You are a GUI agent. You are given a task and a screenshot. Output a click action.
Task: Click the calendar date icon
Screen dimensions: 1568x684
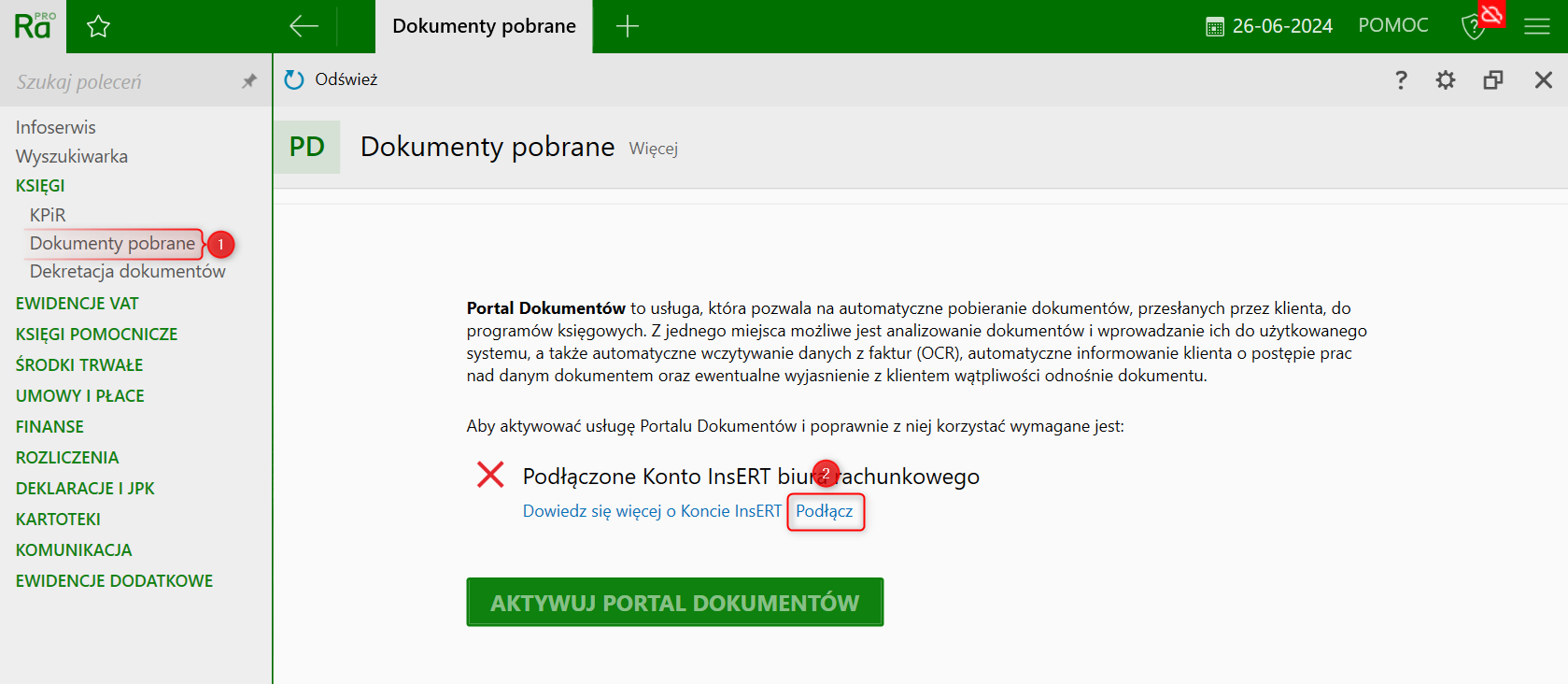[1214, 27]
